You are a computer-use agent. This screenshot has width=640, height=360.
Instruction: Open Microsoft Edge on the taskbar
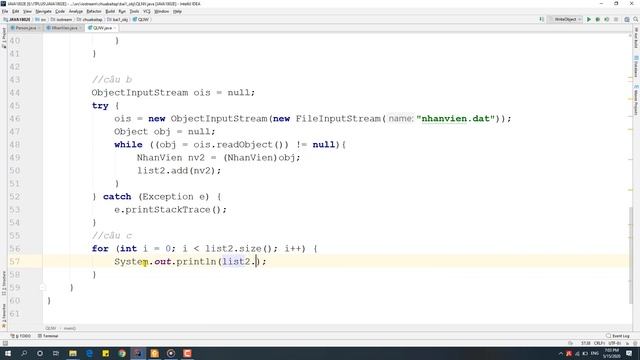[89, 353]
